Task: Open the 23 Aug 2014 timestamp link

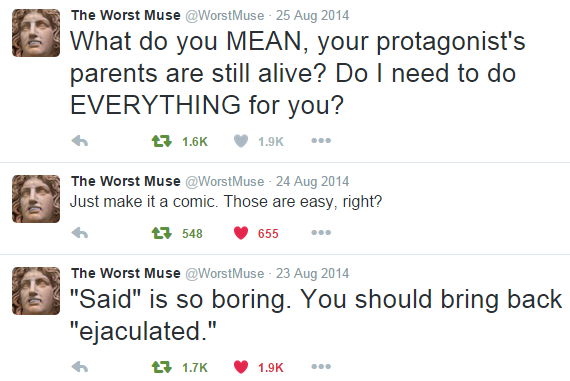Action: click(312, 273)
